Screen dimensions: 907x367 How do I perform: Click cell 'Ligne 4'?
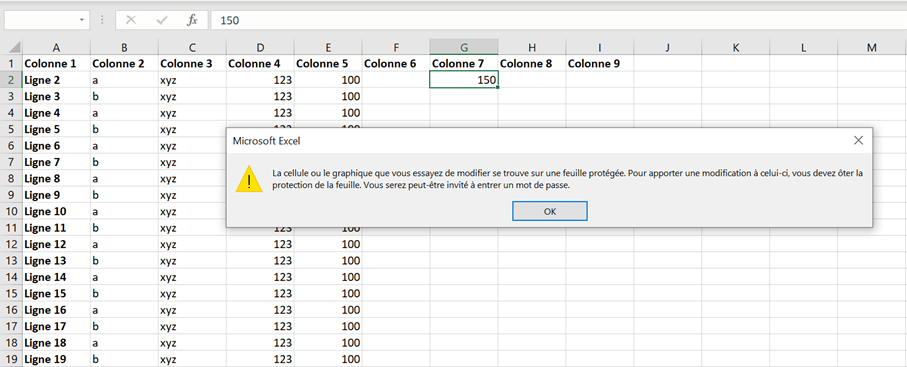click(x=56, y=113)
